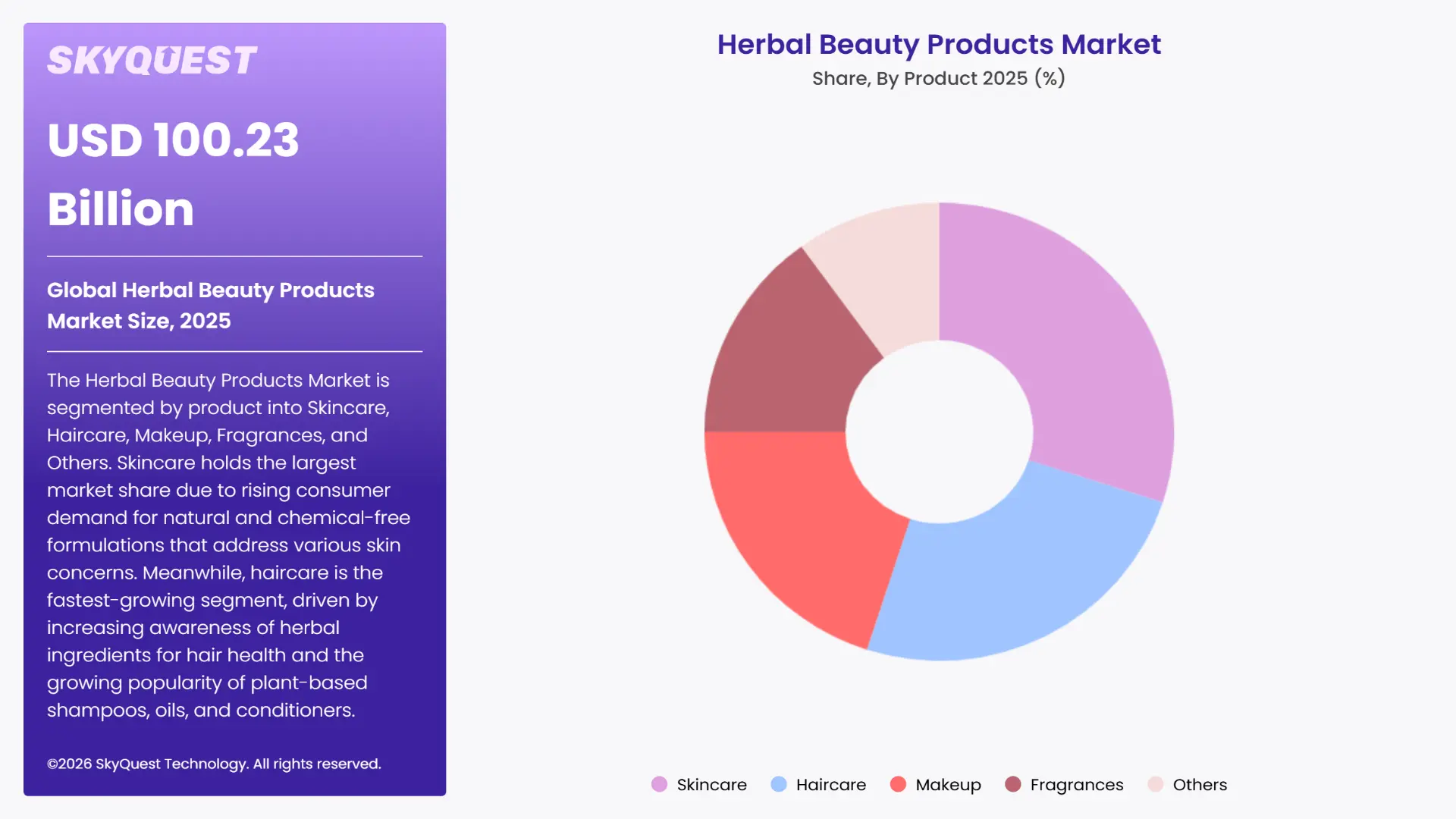Click the 'USD 100.23 Billion' market value

tap(173, 174)
